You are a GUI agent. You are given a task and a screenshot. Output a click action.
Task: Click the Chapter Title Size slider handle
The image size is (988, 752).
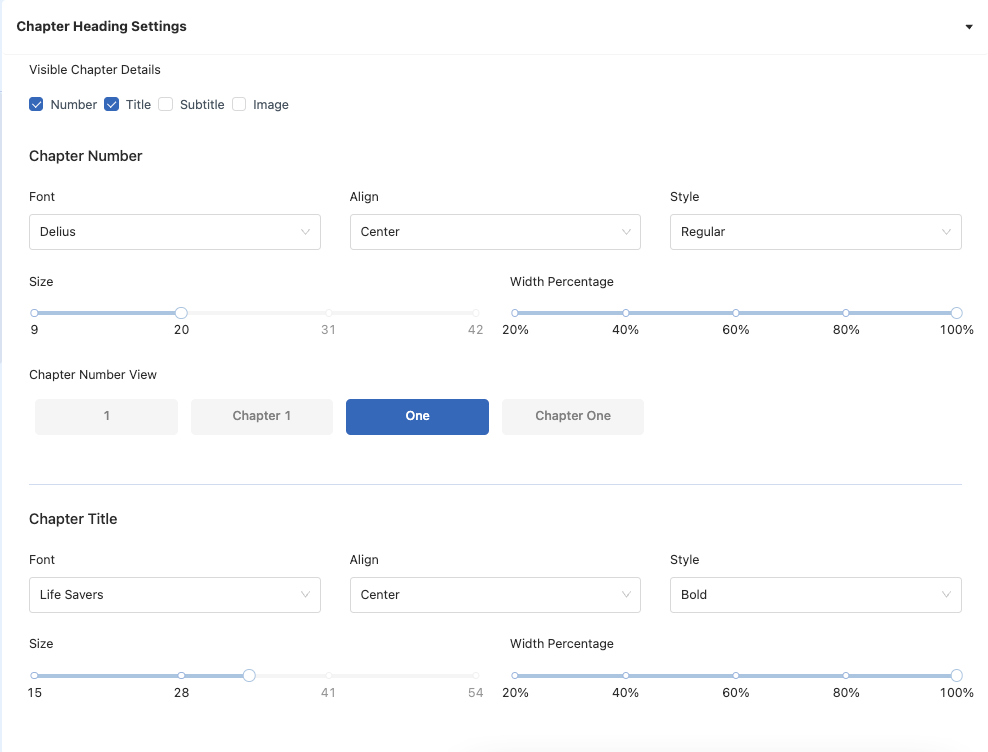(x=249, y=675)
